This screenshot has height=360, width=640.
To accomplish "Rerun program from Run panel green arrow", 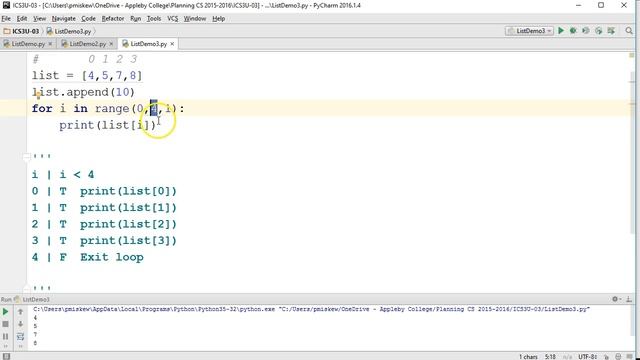I will (6, 312).
